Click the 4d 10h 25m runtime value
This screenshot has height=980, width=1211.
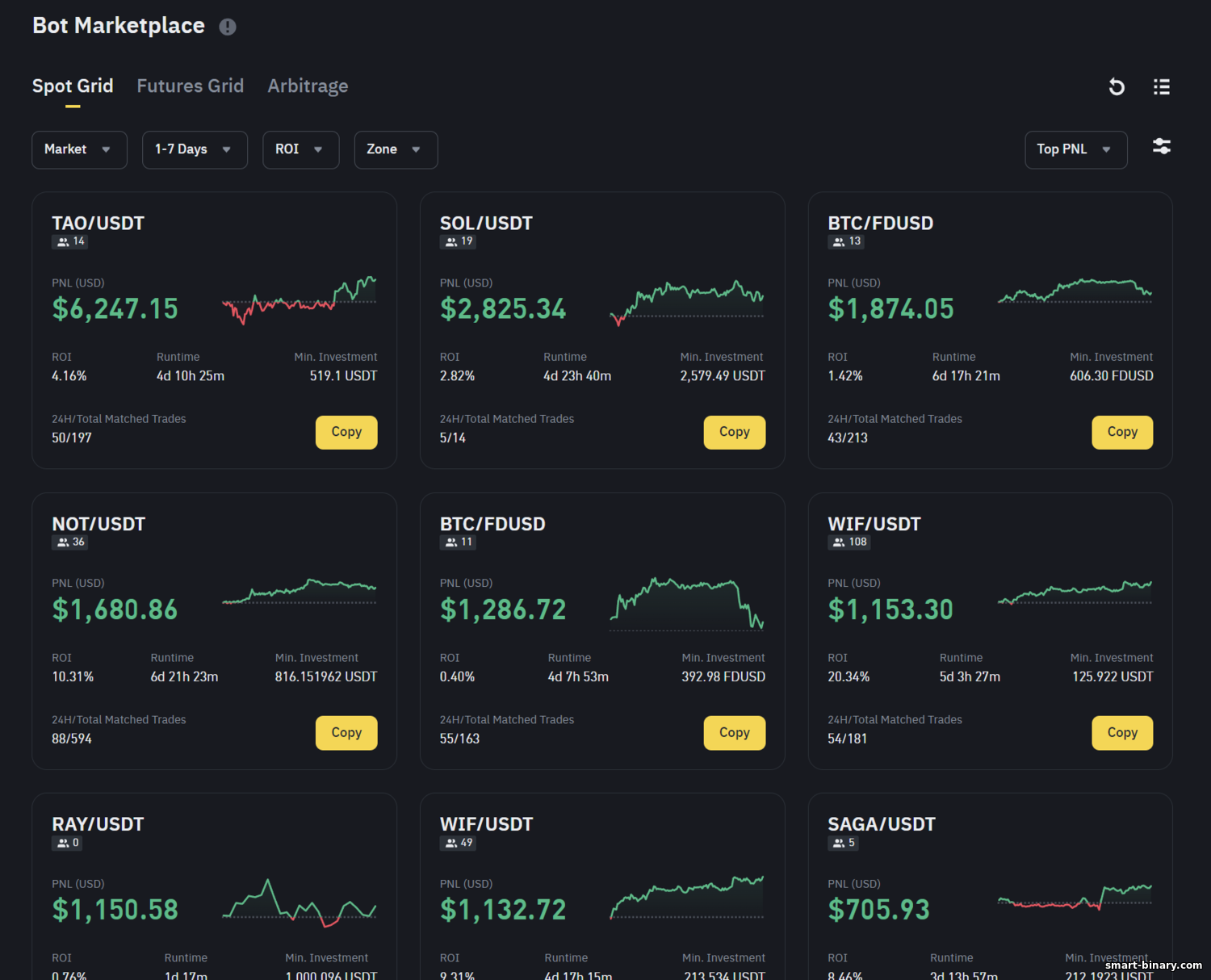coord(191,376)
